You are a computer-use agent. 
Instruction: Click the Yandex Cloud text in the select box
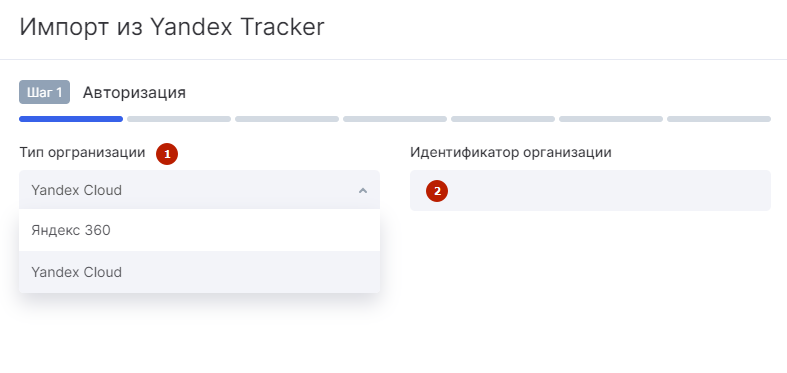(x=76, y=190)
